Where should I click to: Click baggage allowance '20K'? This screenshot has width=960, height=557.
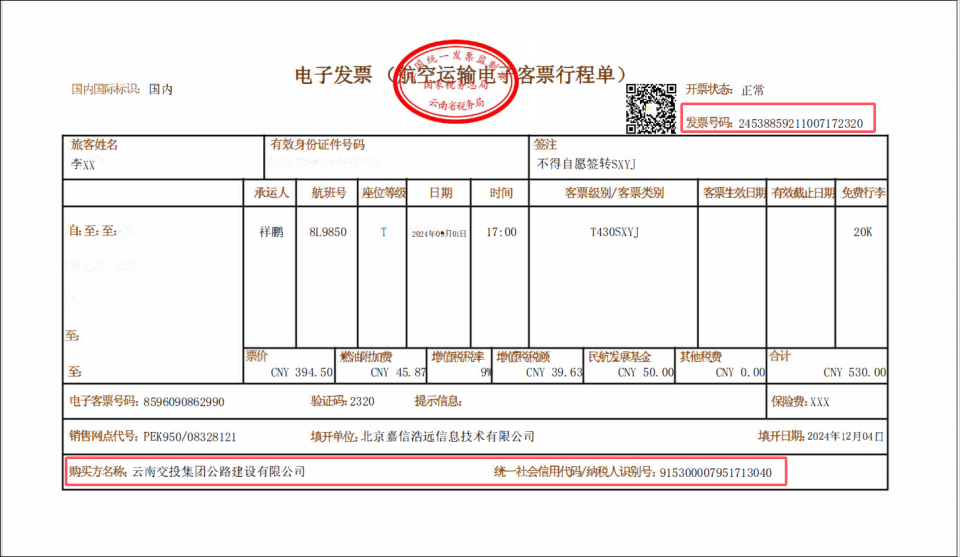(863, 232)
